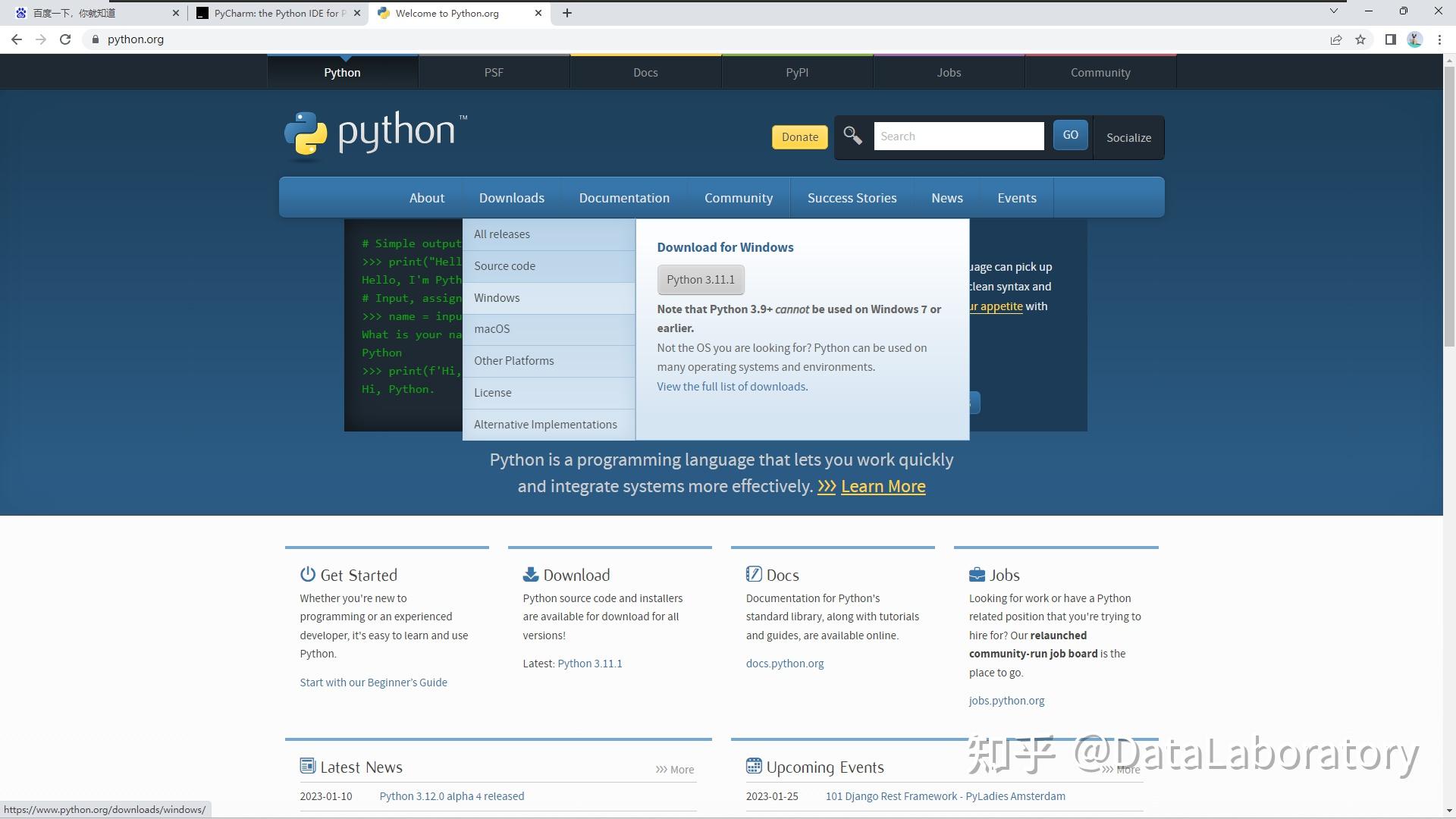
Task: Click the magnifying glass search icon
Action: (852, 136)
